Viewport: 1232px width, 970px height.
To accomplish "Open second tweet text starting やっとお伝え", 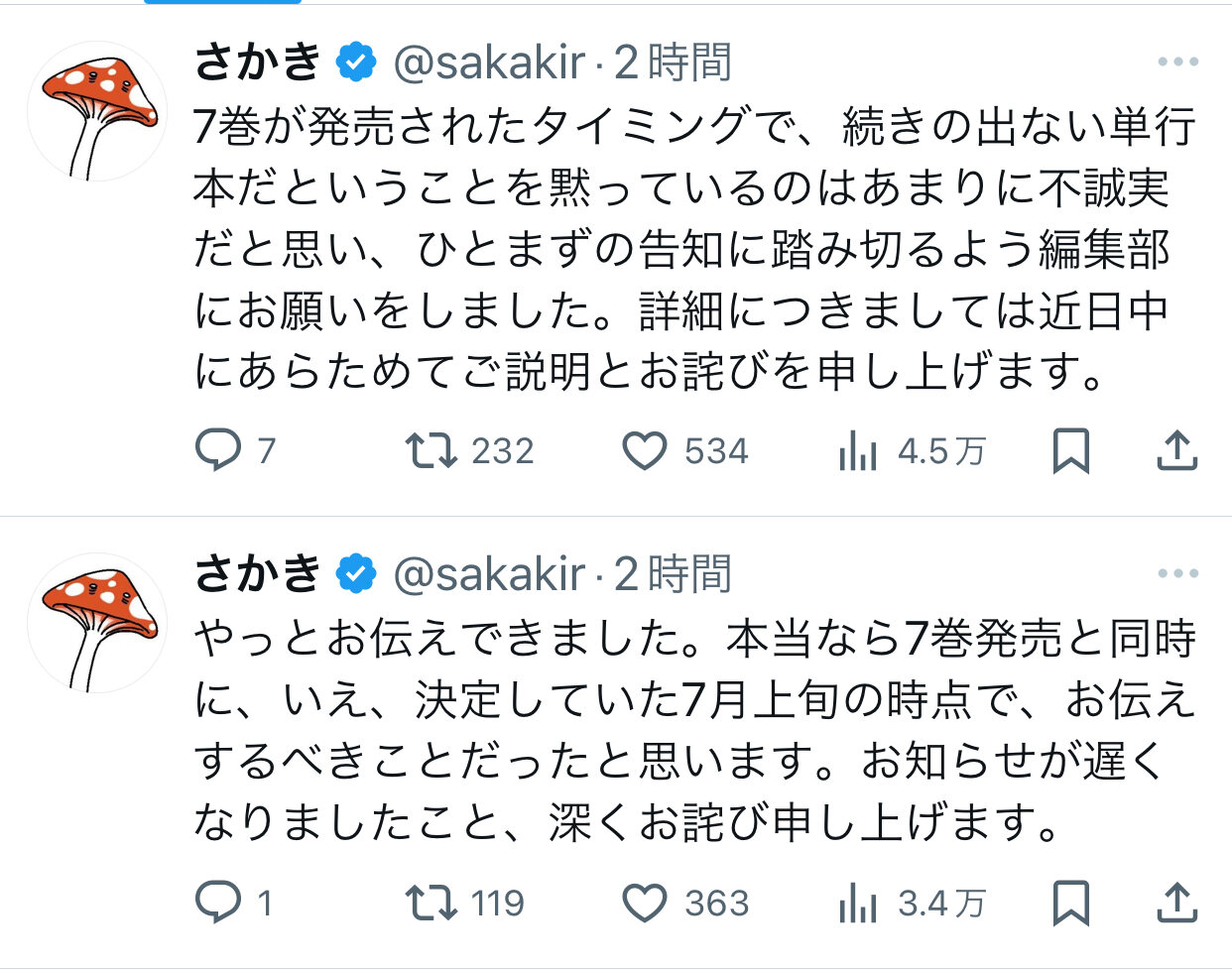I will [x=694, y=730].
